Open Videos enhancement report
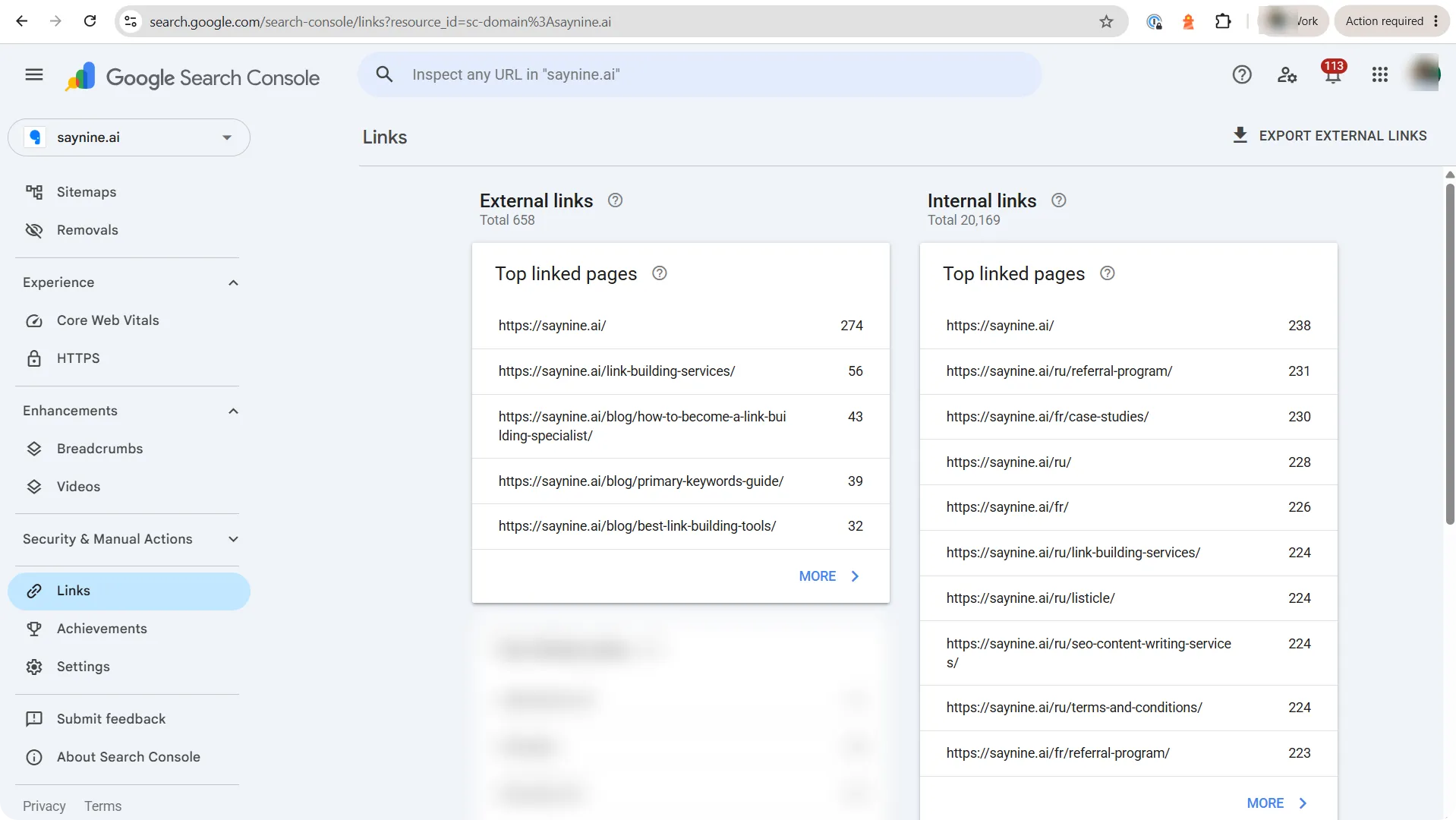 coord(129,487)
